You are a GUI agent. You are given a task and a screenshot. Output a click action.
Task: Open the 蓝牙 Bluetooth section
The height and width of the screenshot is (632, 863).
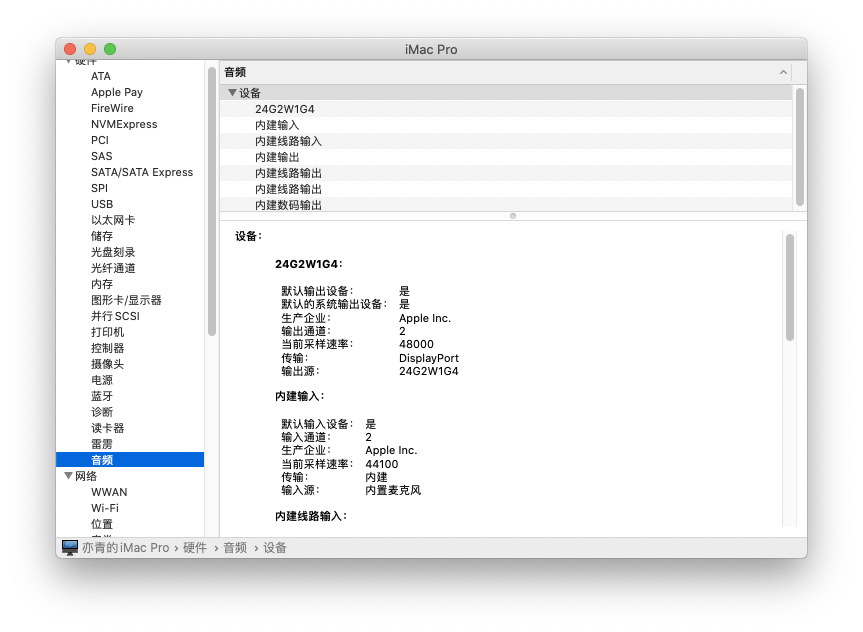click(x=102, y=395)
